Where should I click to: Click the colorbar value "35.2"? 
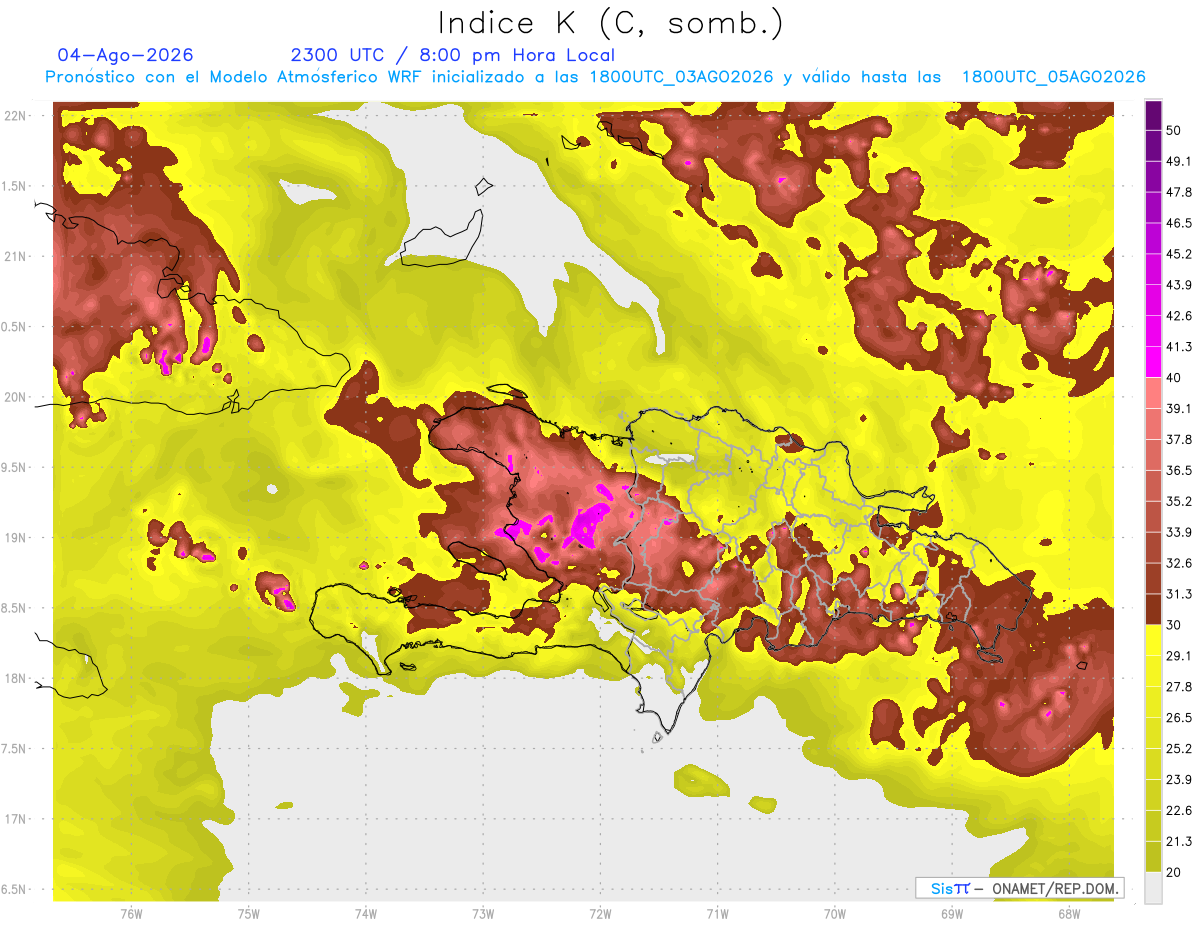[1178, 501]
